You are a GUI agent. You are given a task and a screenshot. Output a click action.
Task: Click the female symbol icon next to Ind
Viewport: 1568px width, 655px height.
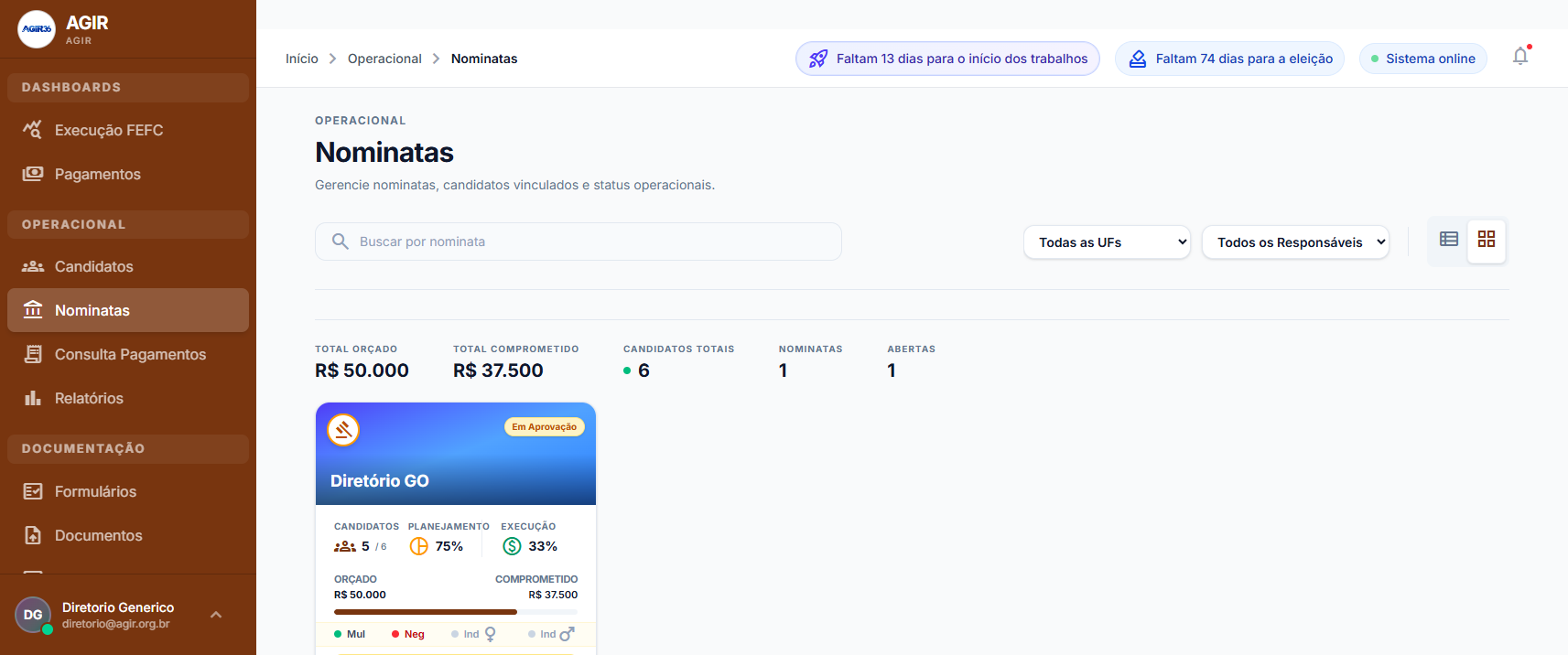(491, 634)
